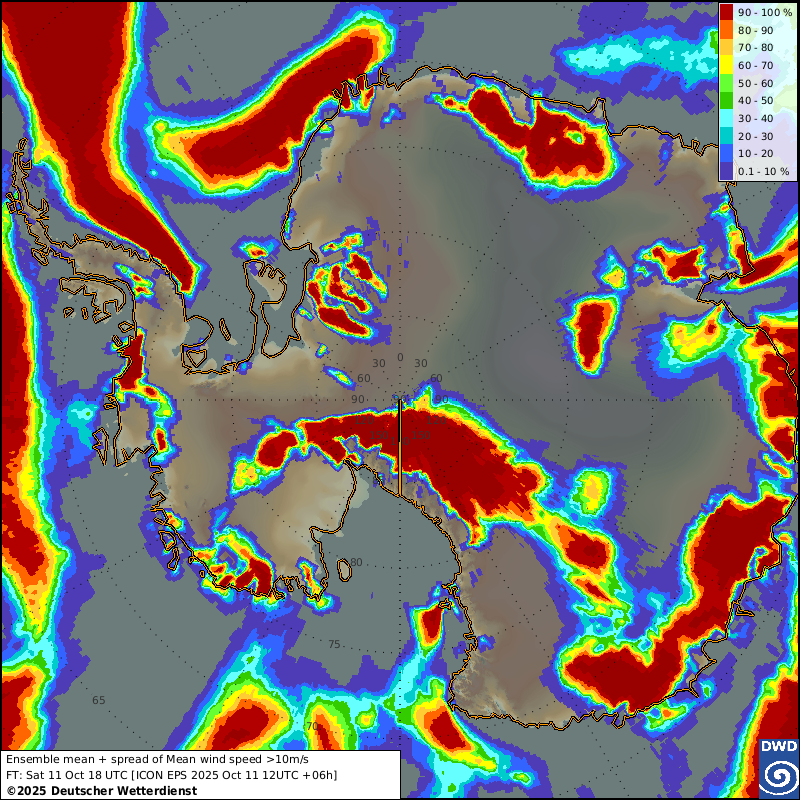
Task: Click the forecast time 'FT: Sat 11 Oct 18 UTC' line
Action: pyautogui.click(x=172, y=775)
